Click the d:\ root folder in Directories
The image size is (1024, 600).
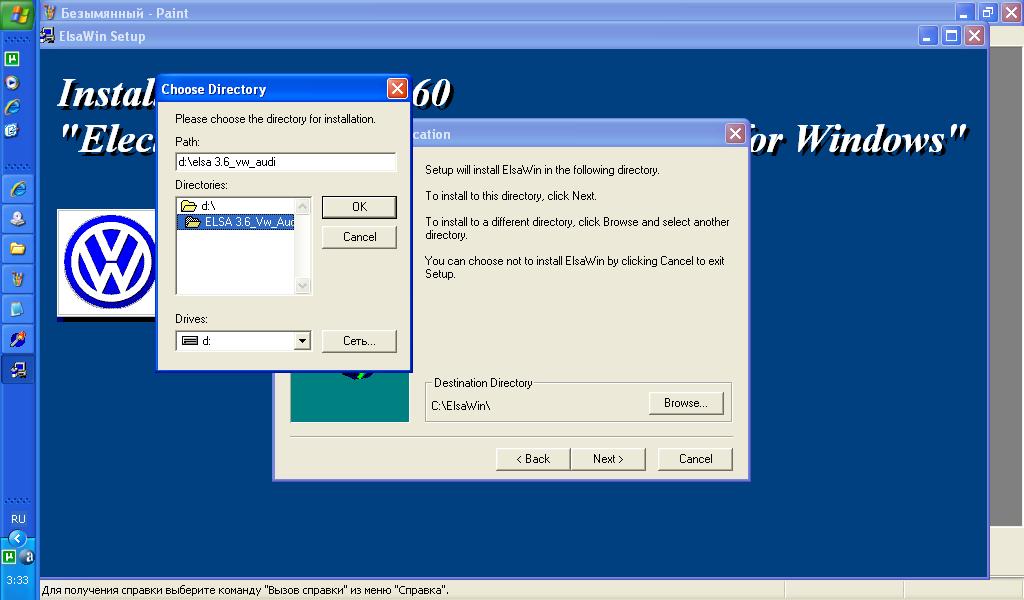click(x=207, y=206)
